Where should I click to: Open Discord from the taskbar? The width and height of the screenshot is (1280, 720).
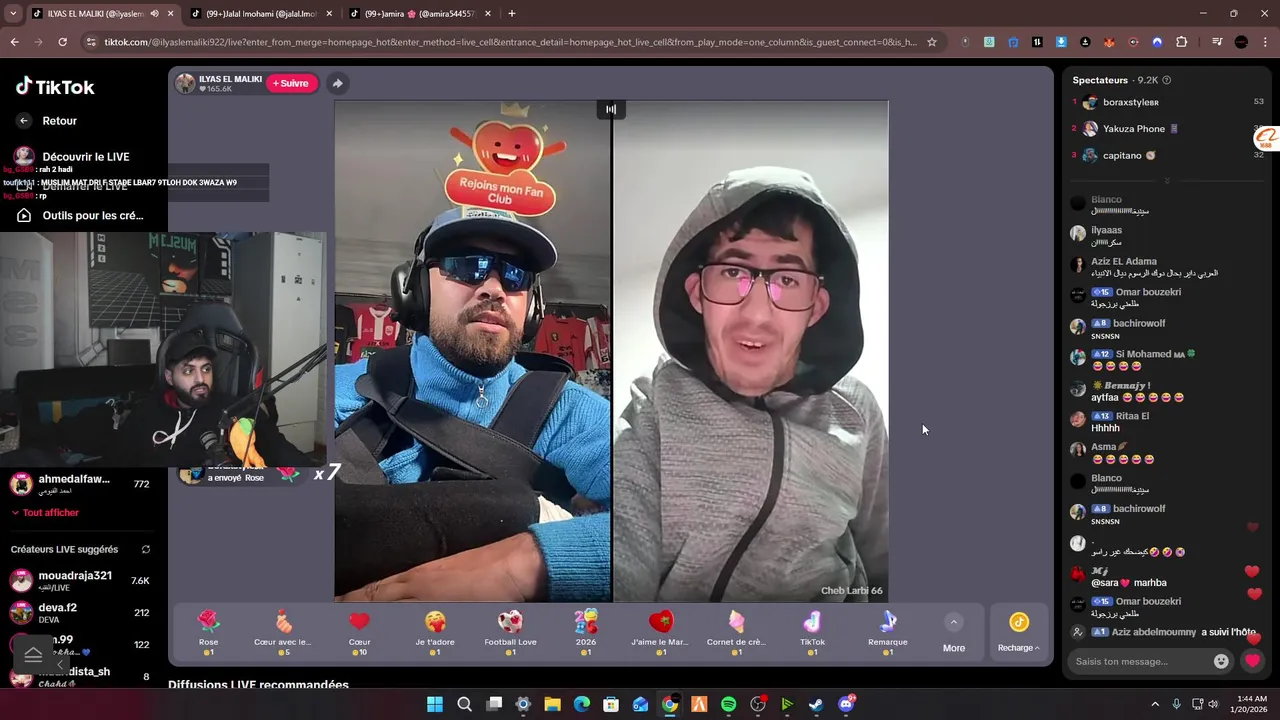846,704
